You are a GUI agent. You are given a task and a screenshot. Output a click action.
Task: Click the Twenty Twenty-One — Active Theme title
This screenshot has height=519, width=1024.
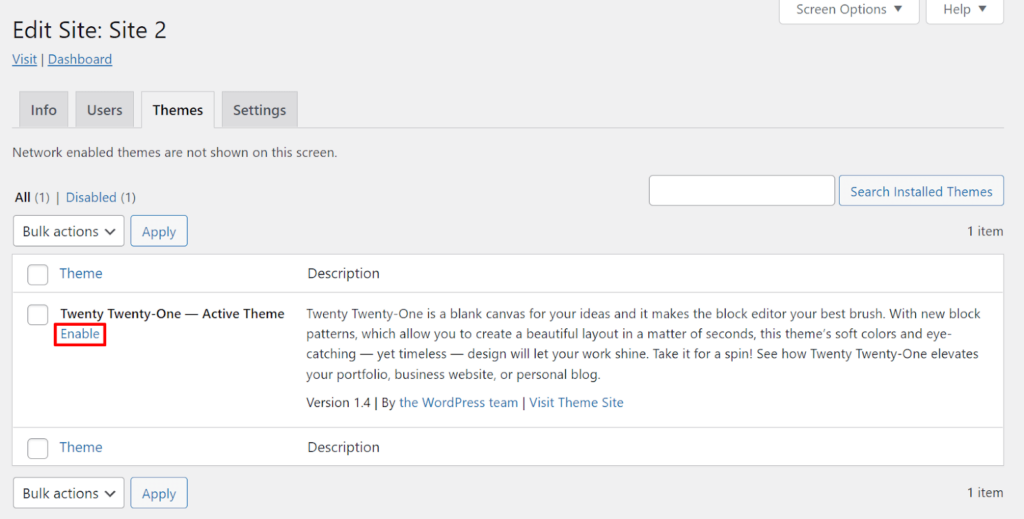(172, 313)
